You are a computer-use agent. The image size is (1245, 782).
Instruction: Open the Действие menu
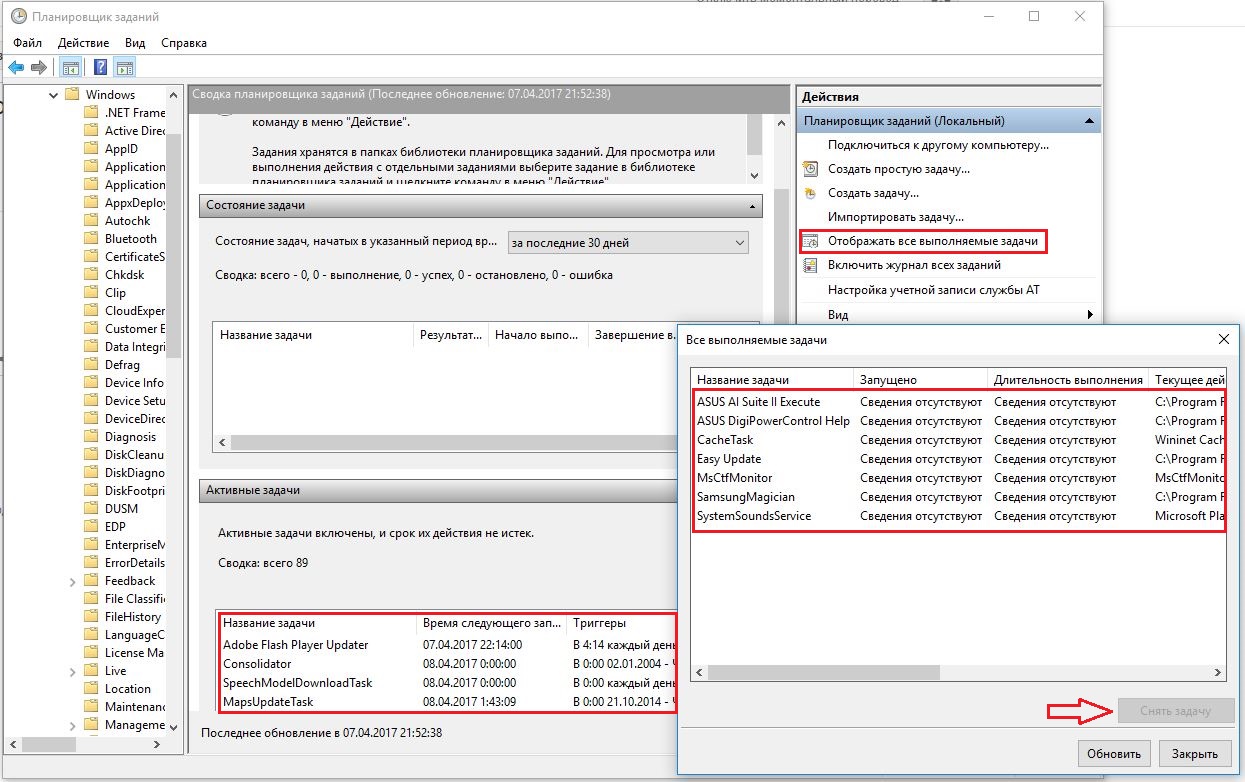pyautogui.click(x=83, y=43)
